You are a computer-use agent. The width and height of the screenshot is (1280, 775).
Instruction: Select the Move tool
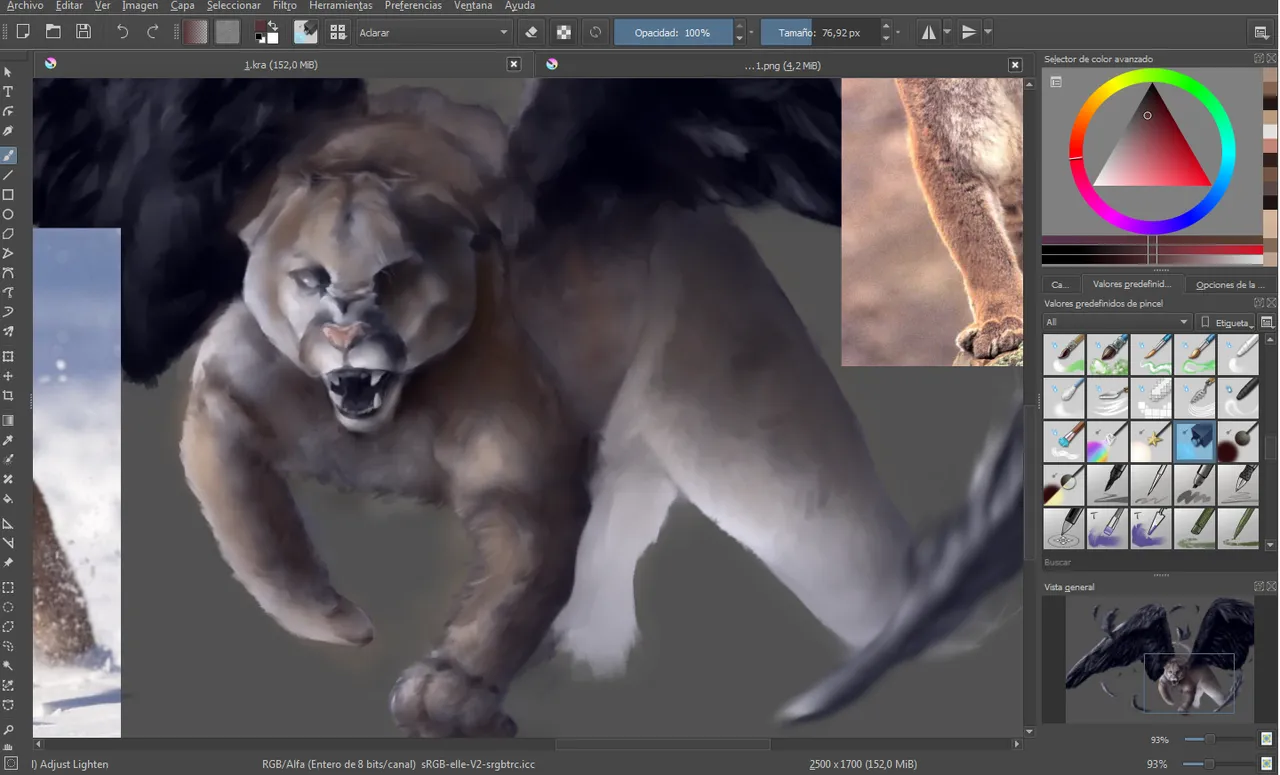tap(8, 376)
